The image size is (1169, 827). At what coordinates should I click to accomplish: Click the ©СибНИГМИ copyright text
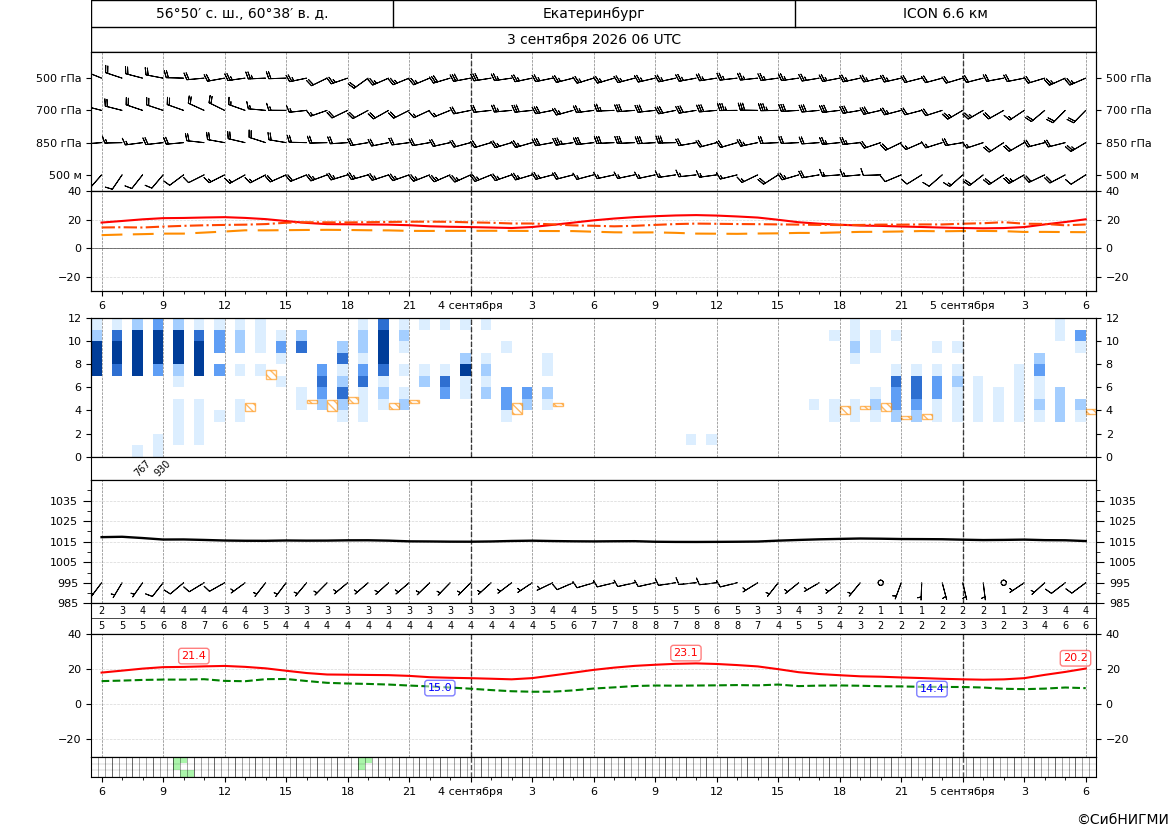click(1122, 819)
